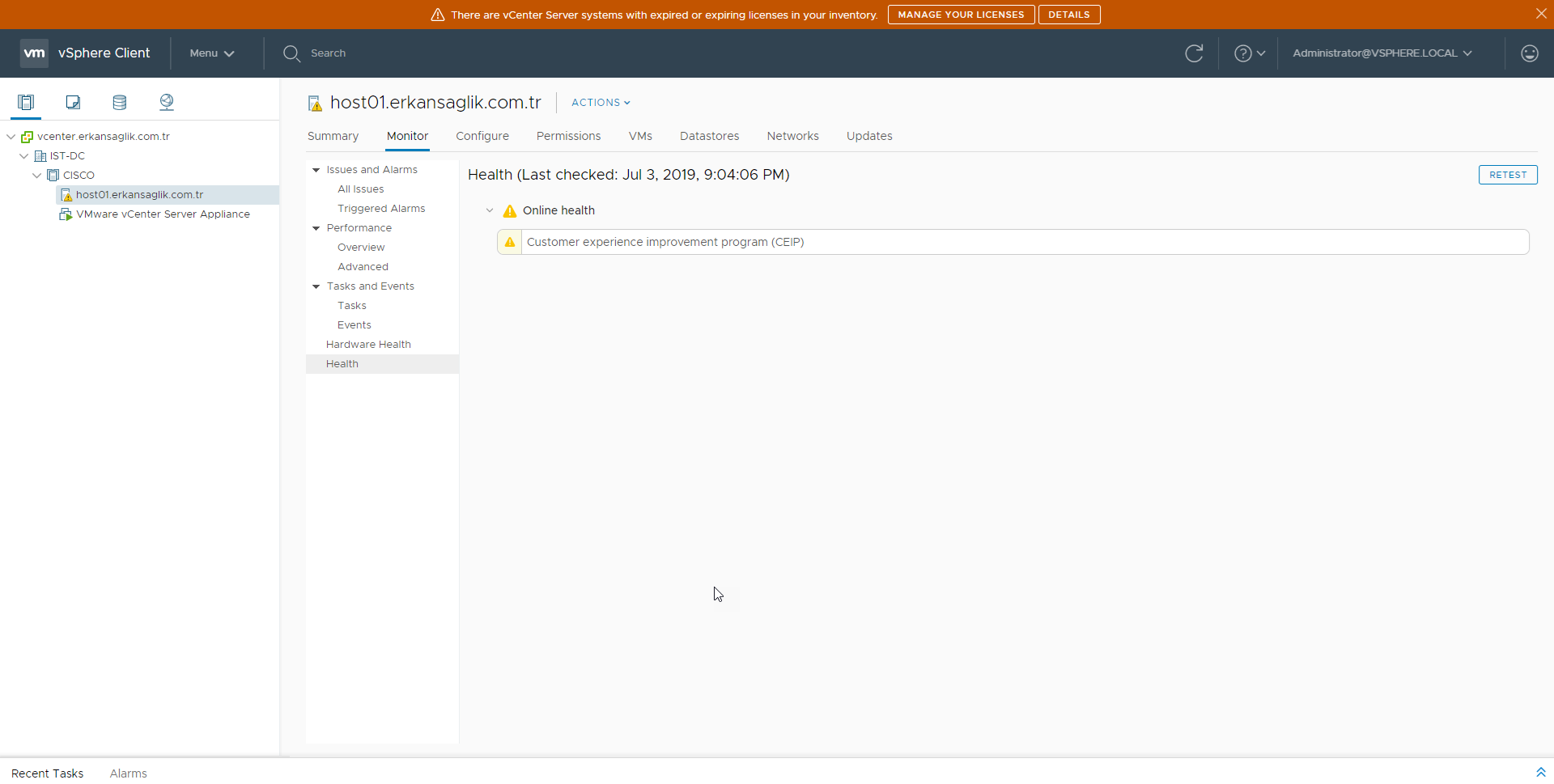
Task: Click the warning icon in license banner
Action: point(438,15)
